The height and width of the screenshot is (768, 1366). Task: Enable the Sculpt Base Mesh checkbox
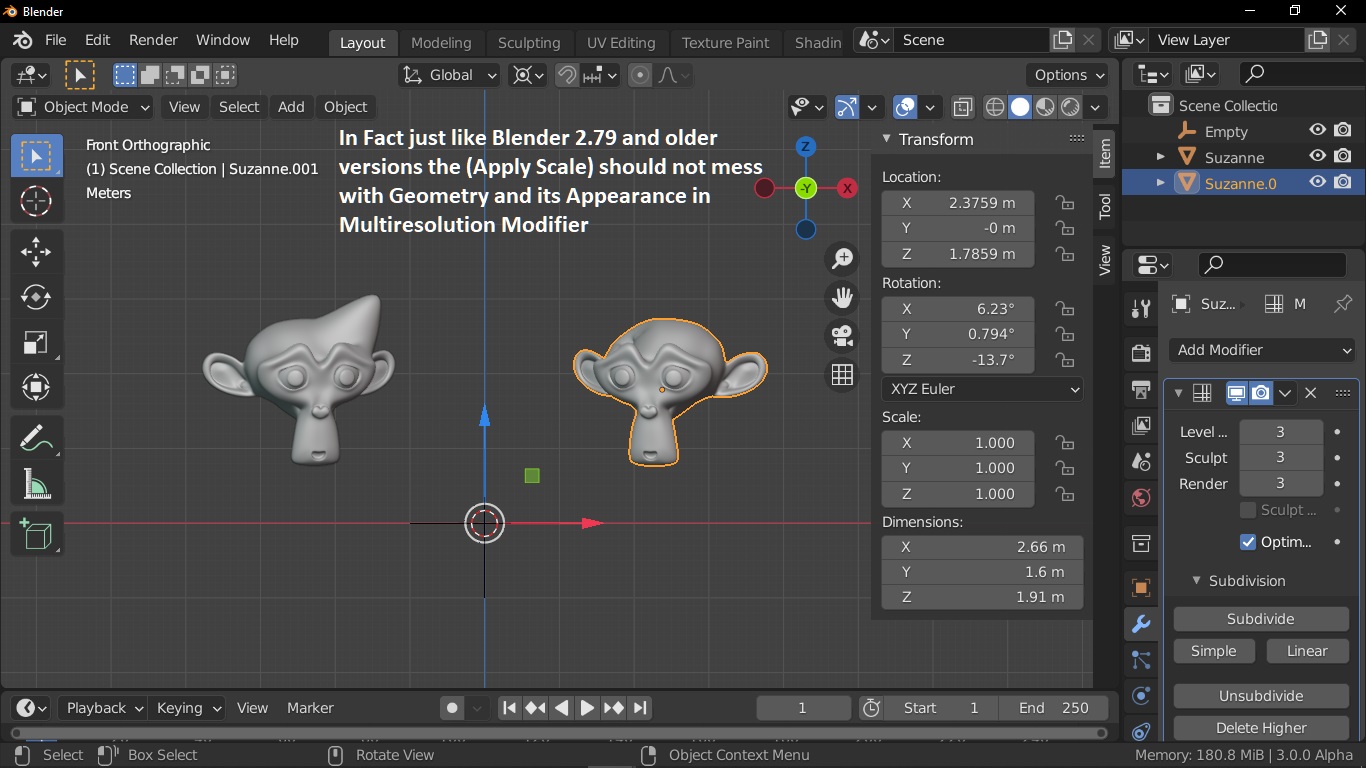tap(1247, 510)
